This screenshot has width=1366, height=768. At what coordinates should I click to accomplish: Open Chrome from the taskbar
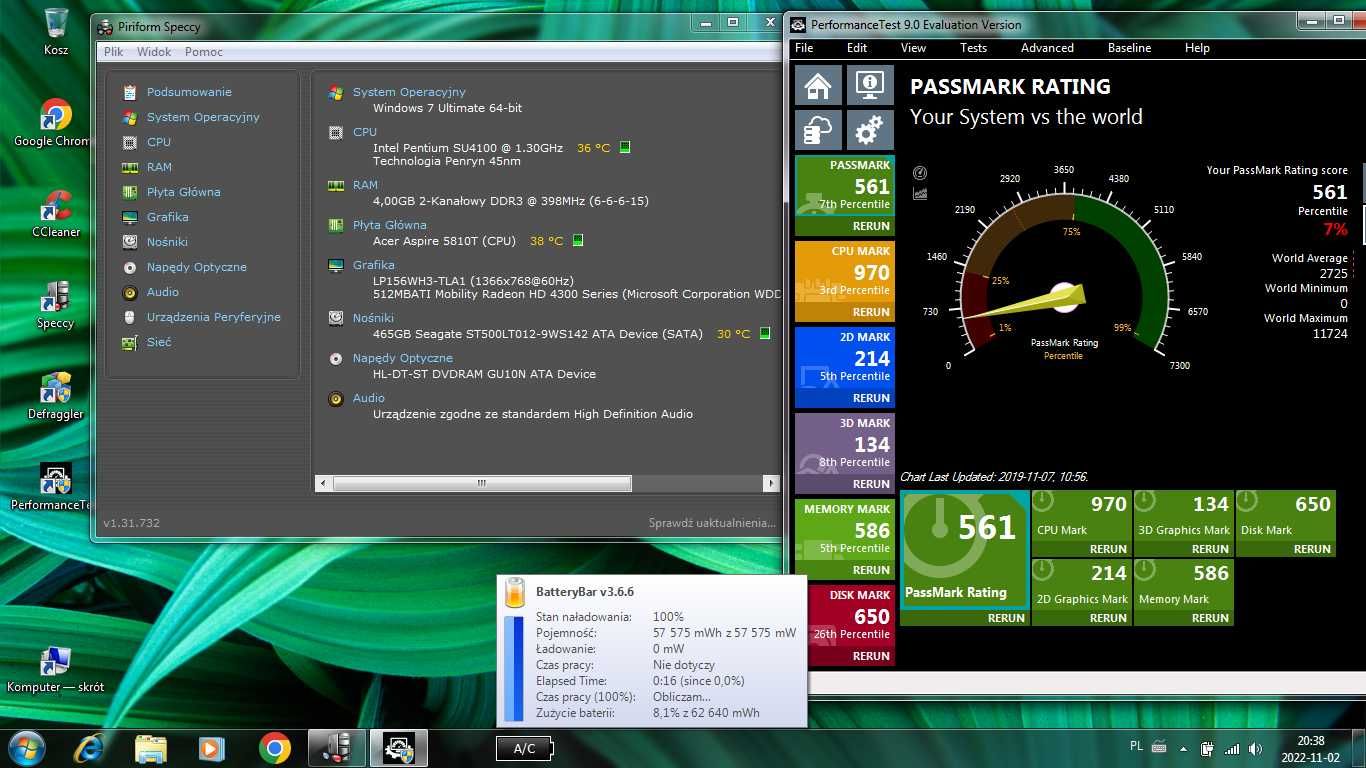[274, 748]
